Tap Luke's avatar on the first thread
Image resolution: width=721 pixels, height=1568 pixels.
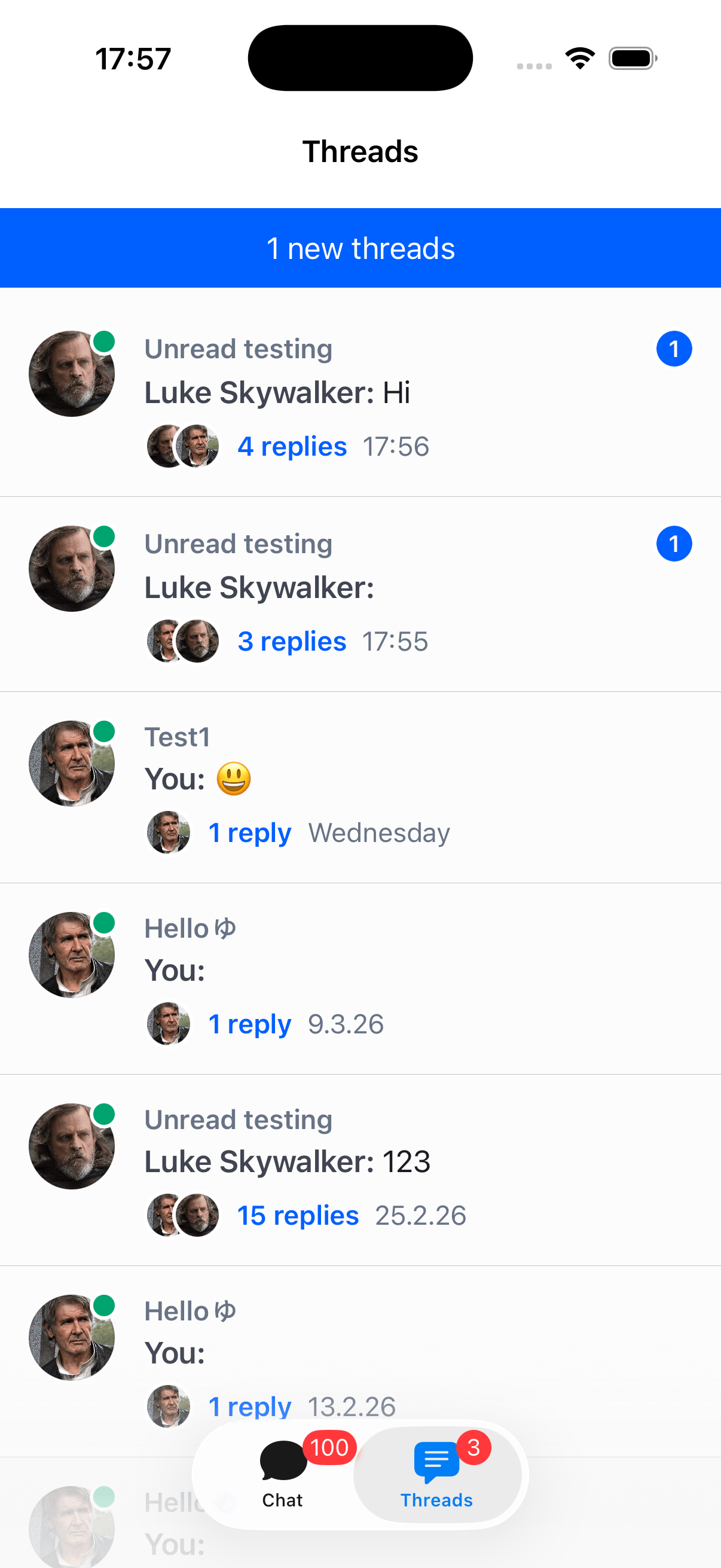[x=72, y=374]
